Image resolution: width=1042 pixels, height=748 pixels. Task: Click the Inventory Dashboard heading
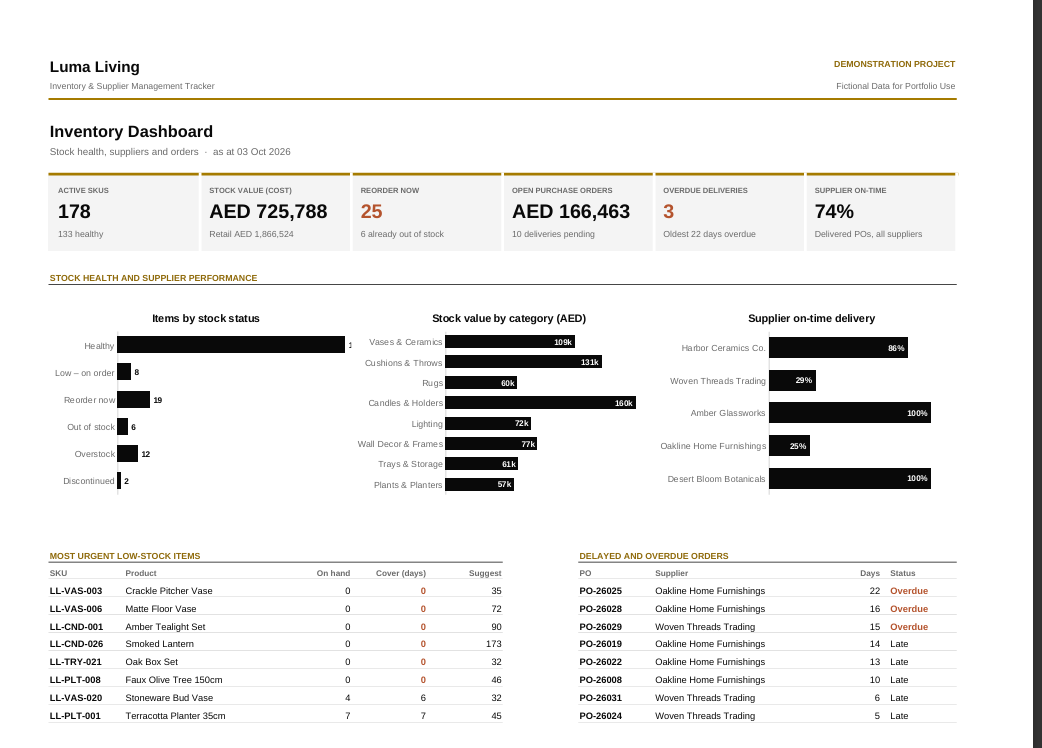click(131, 132)
